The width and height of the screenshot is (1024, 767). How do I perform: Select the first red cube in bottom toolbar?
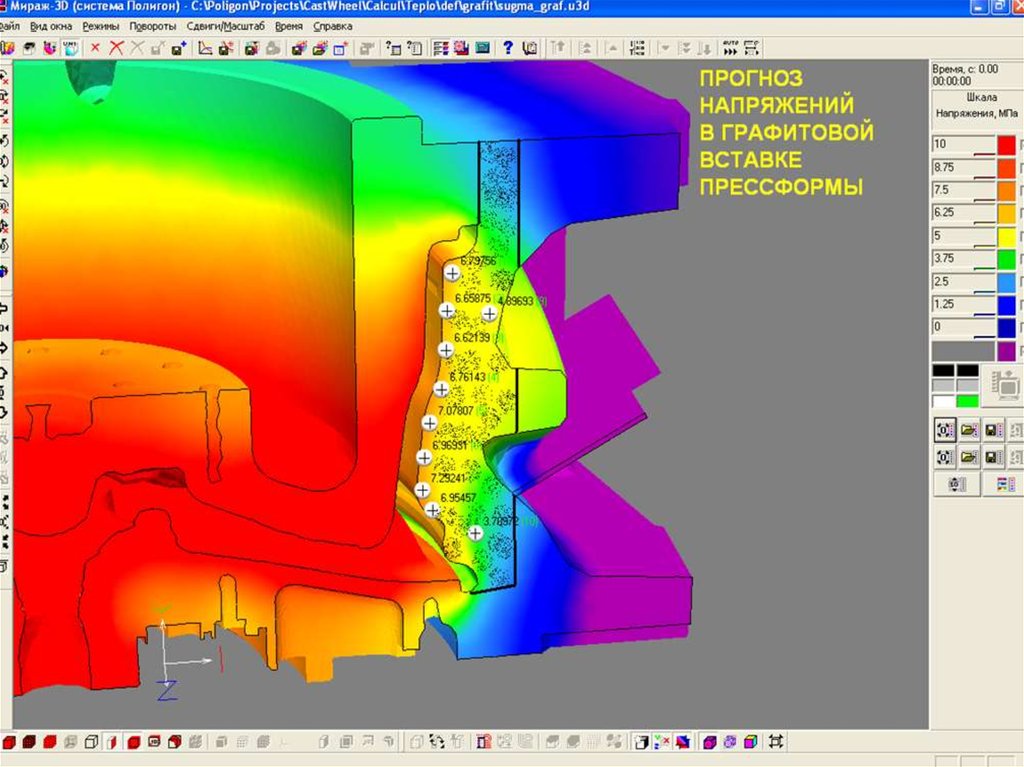coord(10,742)
